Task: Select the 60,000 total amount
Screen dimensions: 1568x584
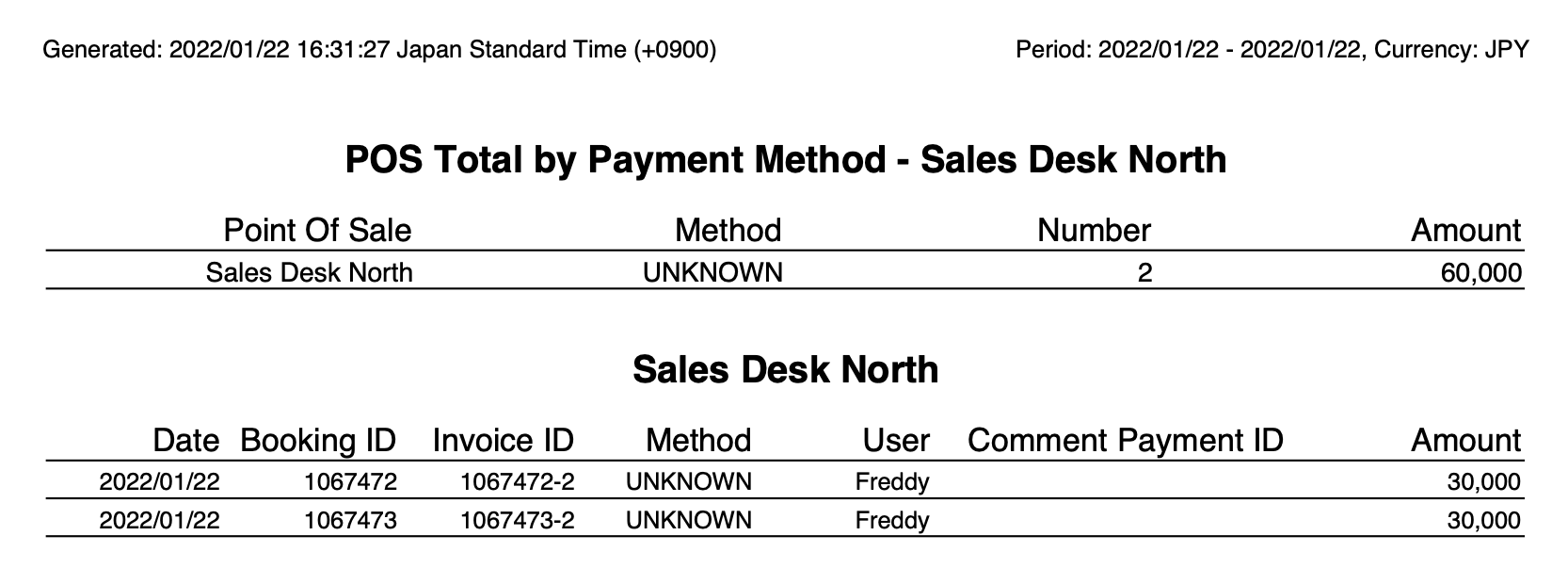Action: coord(1480,273)
